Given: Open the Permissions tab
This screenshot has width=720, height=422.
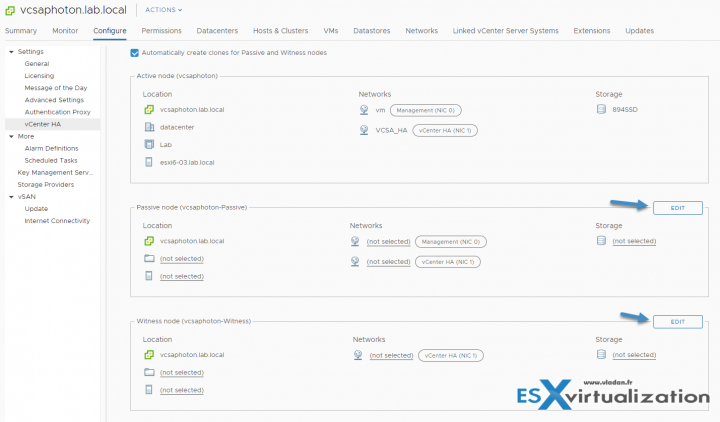Looking at the screenshot, I should click(162, 31).
